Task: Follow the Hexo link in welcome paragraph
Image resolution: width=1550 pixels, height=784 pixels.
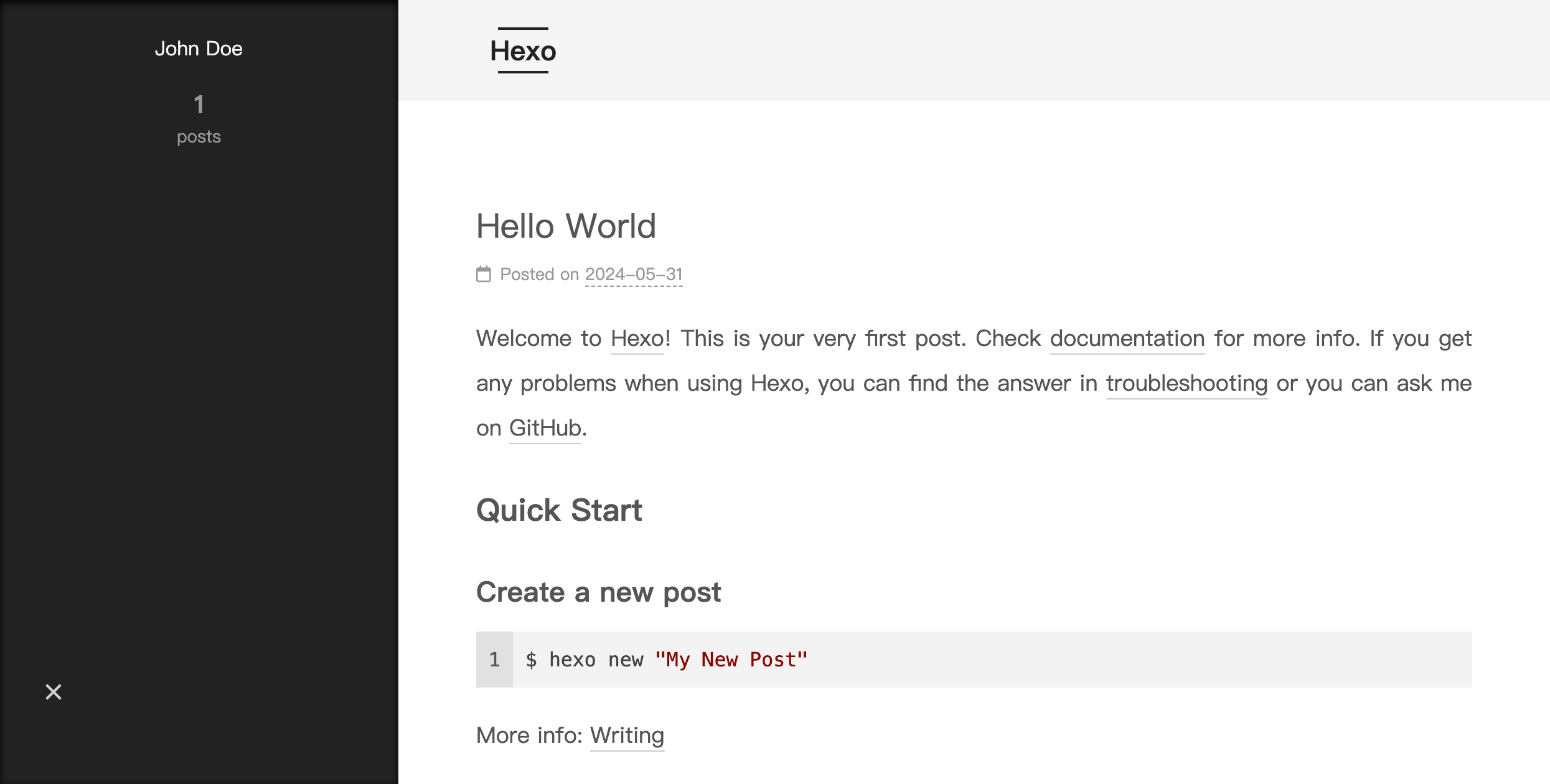Action: point(637,339)
